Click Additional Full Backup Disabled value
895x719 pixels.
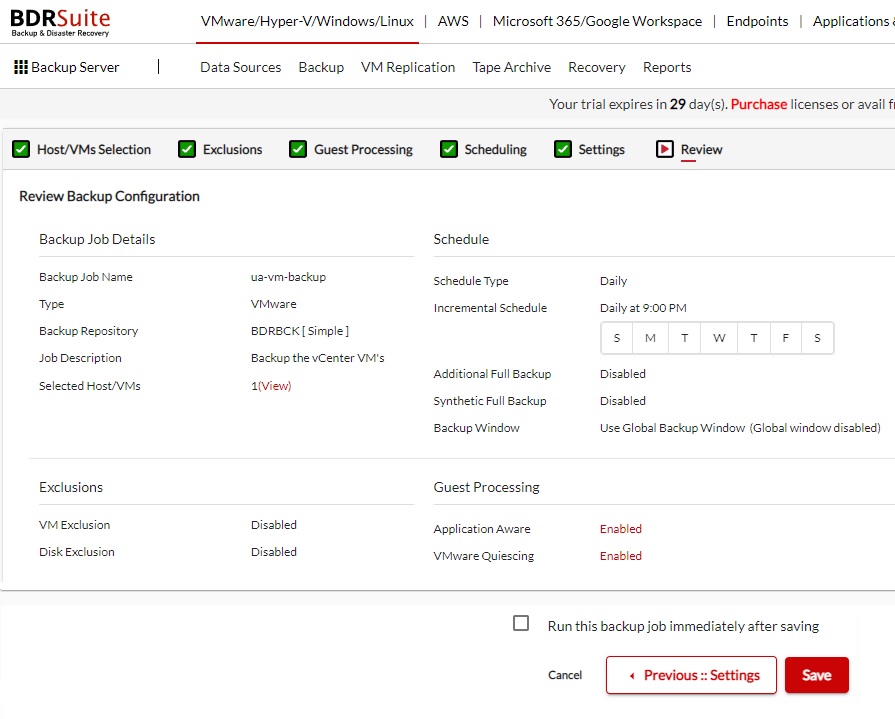[x=622, y=374]
